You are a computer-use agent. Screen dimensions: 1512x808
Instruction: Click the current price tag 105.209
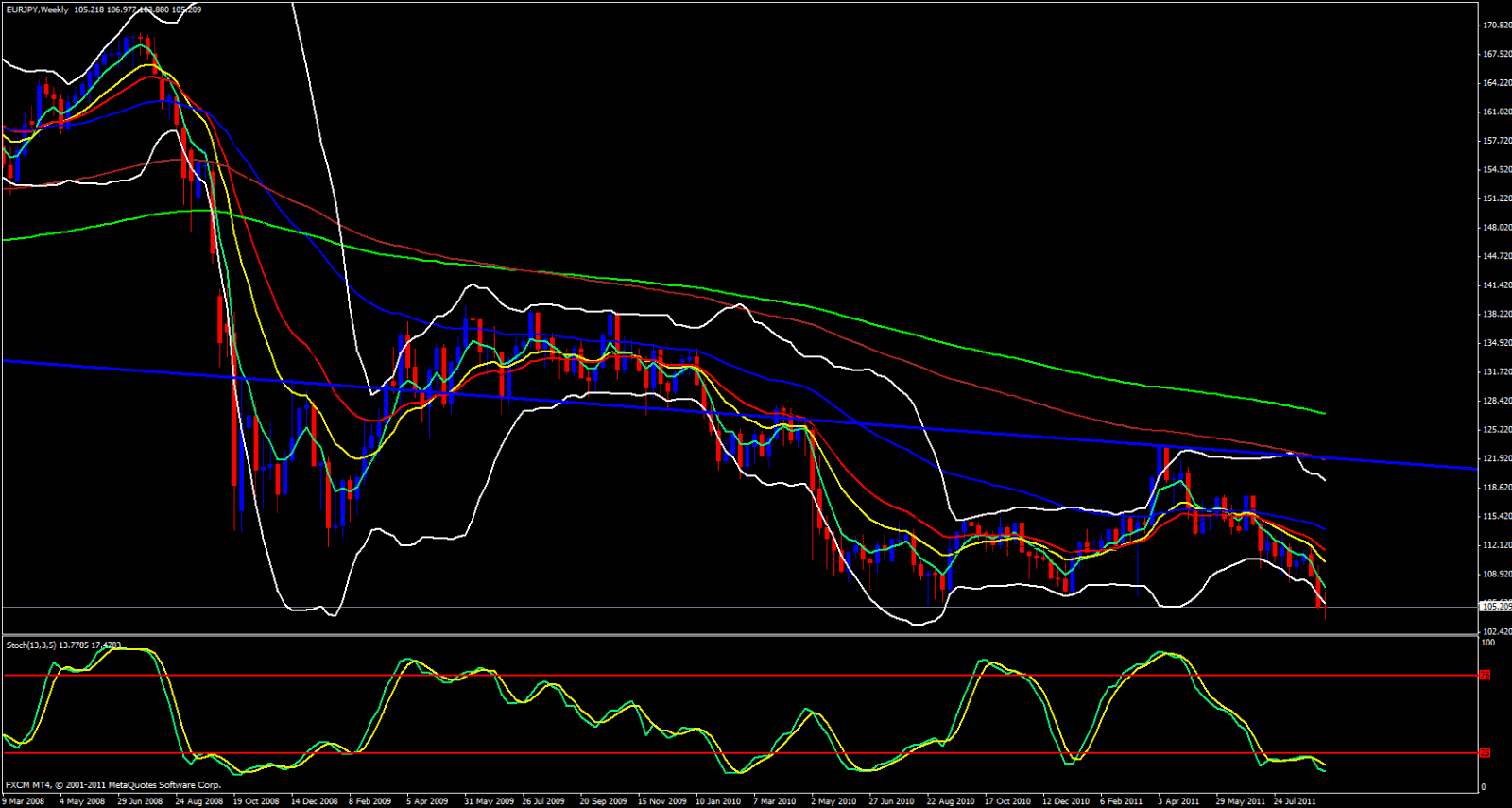pos(1495,607)
